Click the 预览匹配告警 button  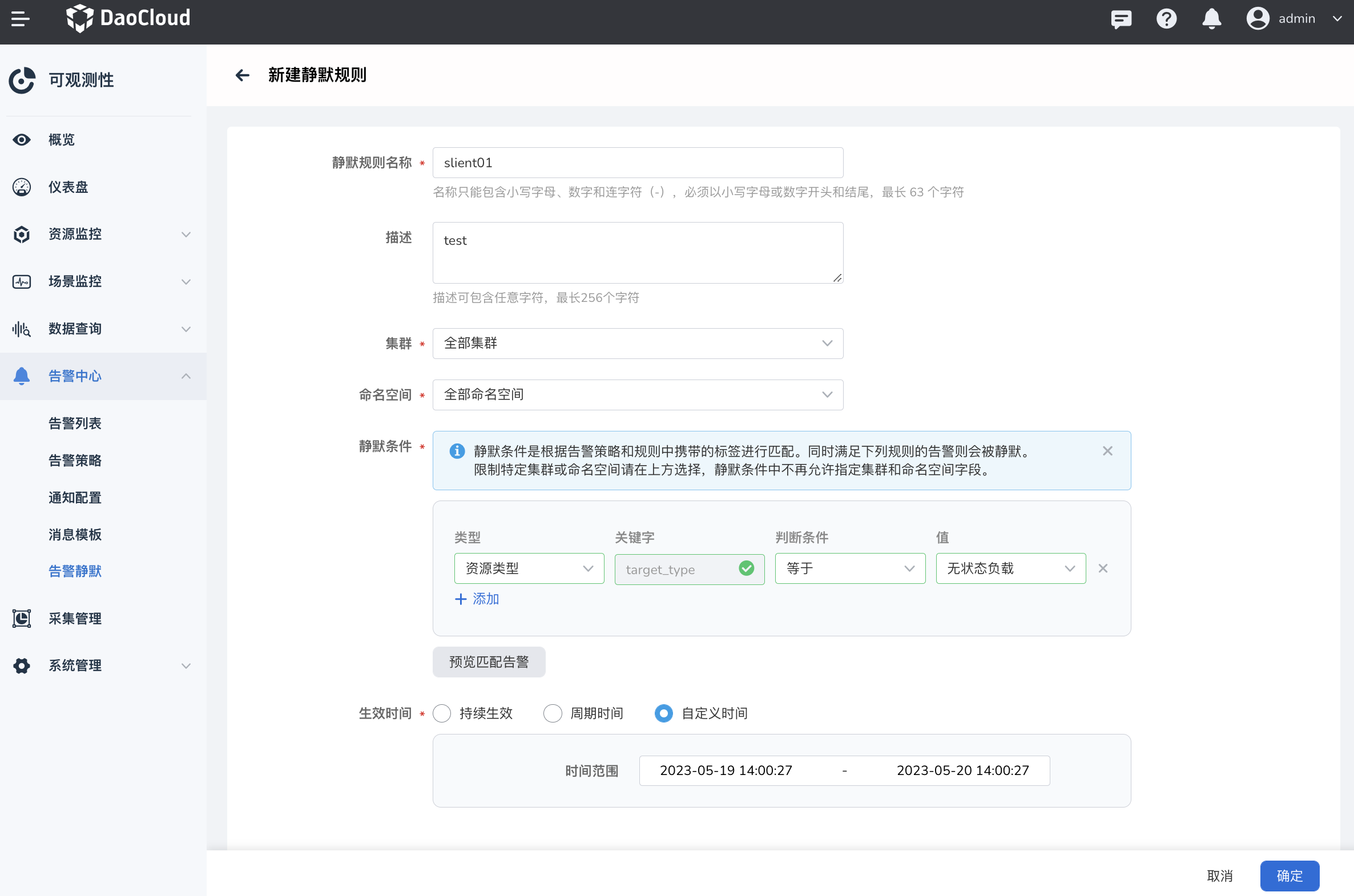tap(489, 661)
